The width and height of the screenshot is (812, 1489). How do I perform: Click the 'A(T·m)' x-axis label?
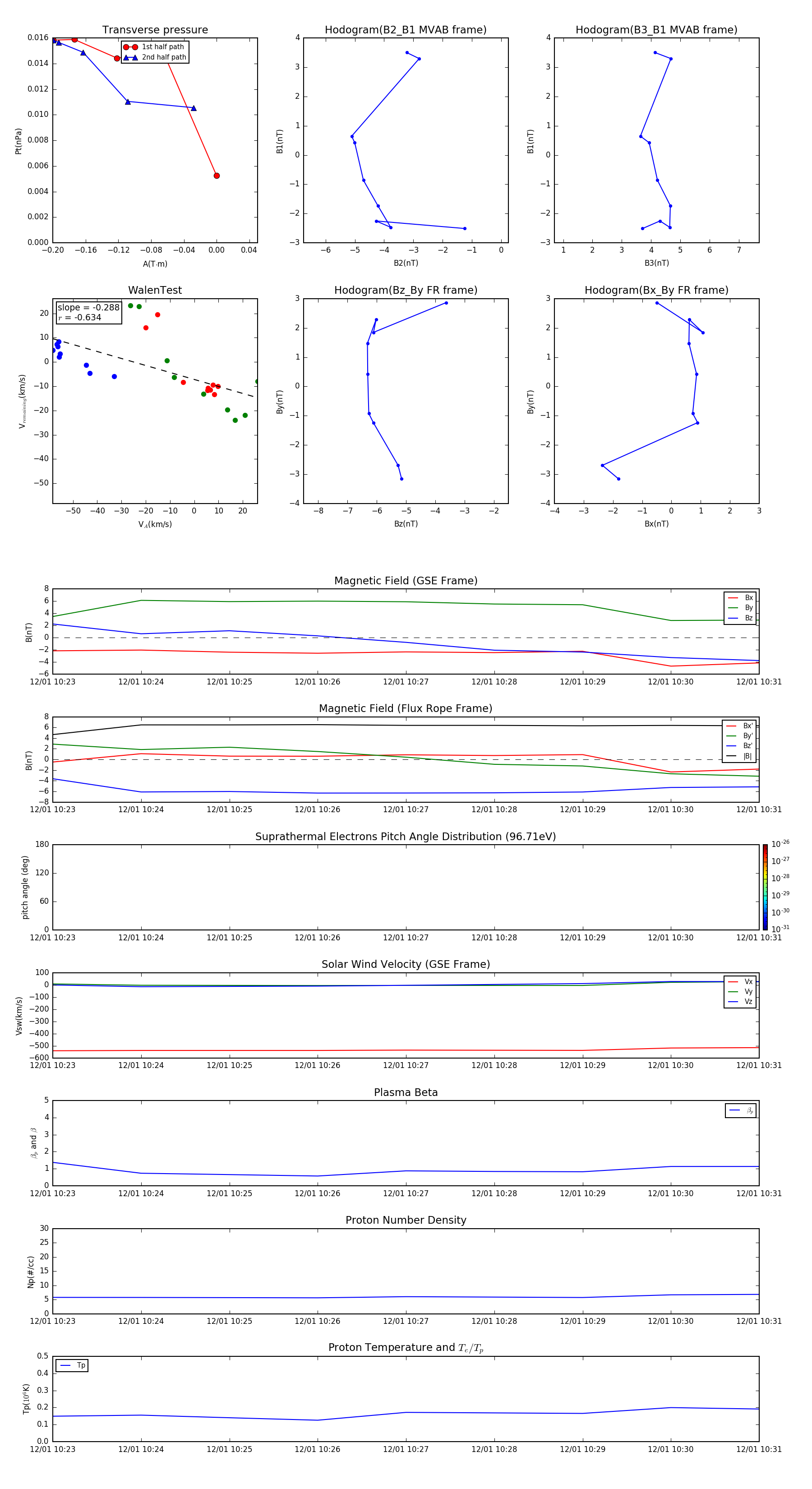pos(155,264)
